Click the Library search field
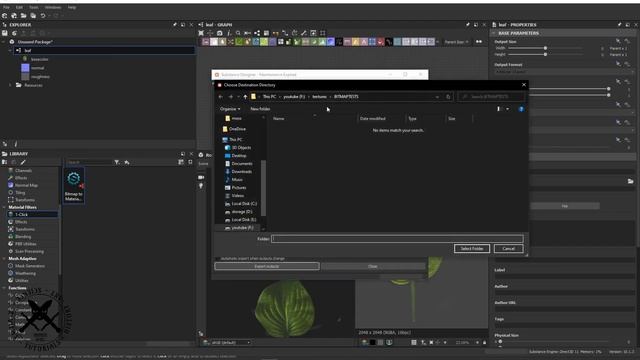 pyautogui.click(x=89, y=162)
